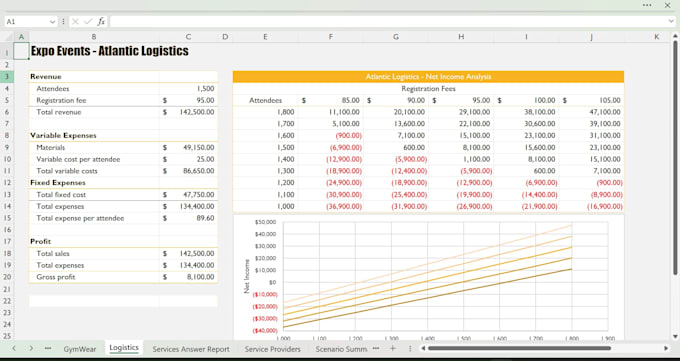
Task: Select the Attendees value 1,500
Action: pyautogui.click(x=188, y=89)
